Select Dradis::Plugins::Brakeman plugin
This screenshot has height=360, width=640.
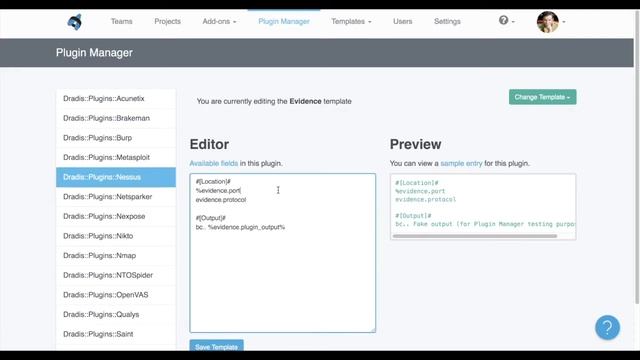pyautogui.click(x=116, y=118)
